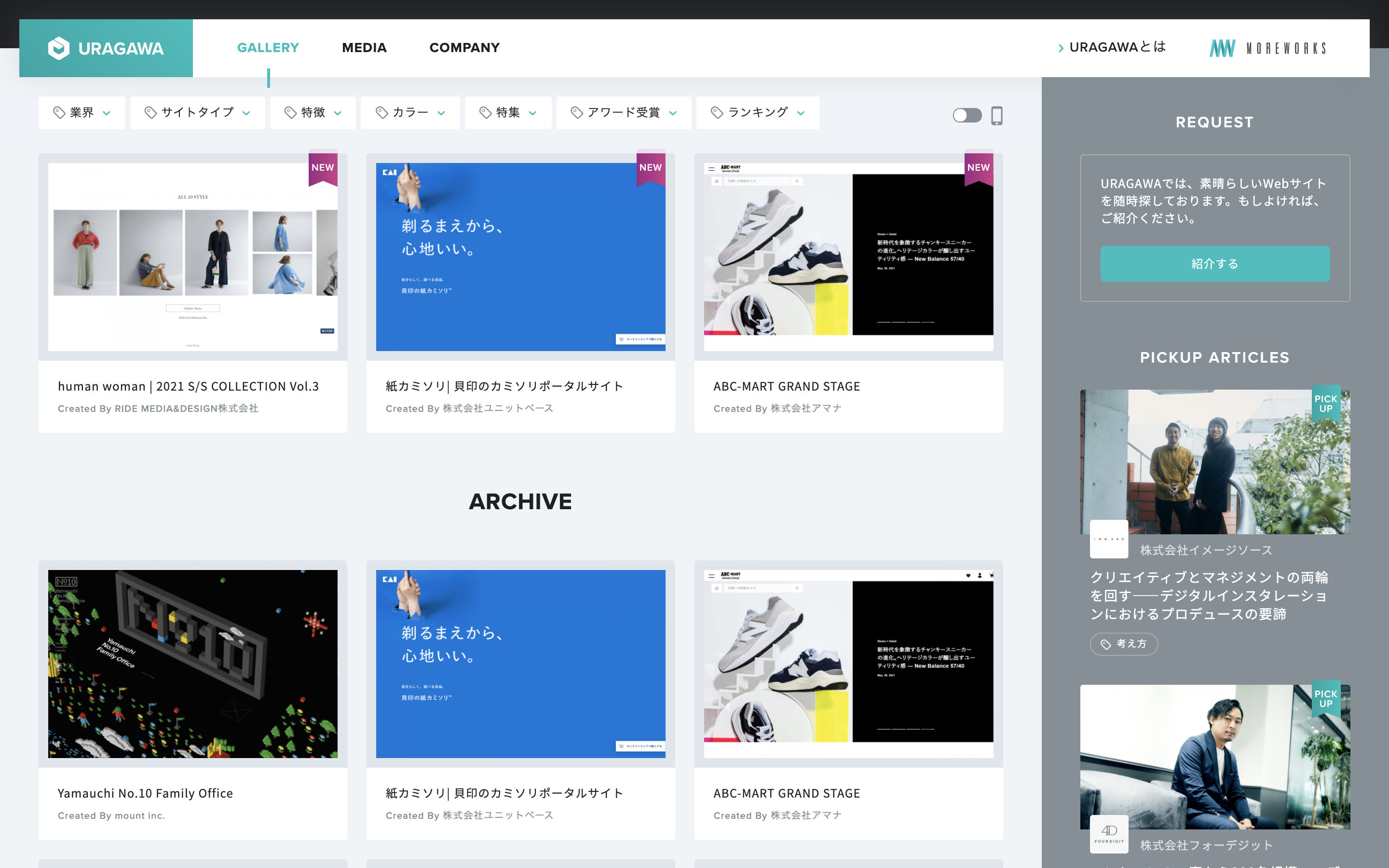Click the FOURDIGIT company logo badge
This screenshot has height=868, width=1389.
1109,834
